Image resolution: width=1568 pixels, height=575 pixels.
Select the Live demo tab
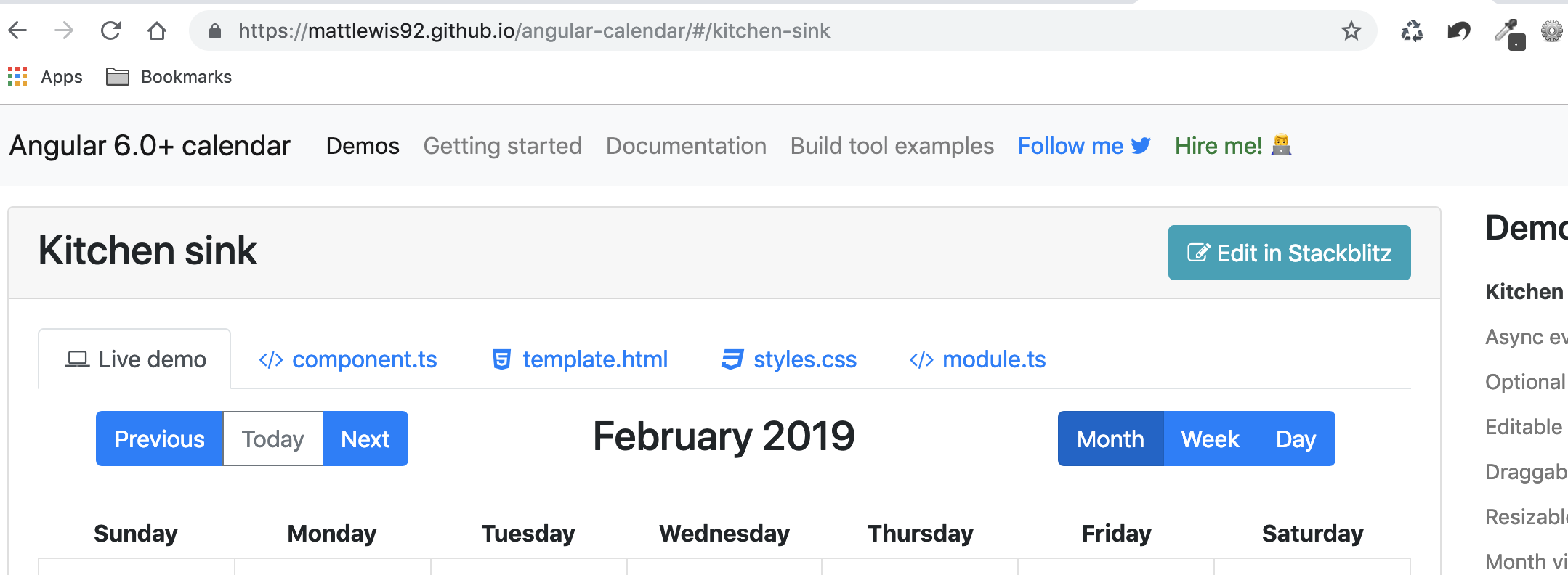(134, 359)
